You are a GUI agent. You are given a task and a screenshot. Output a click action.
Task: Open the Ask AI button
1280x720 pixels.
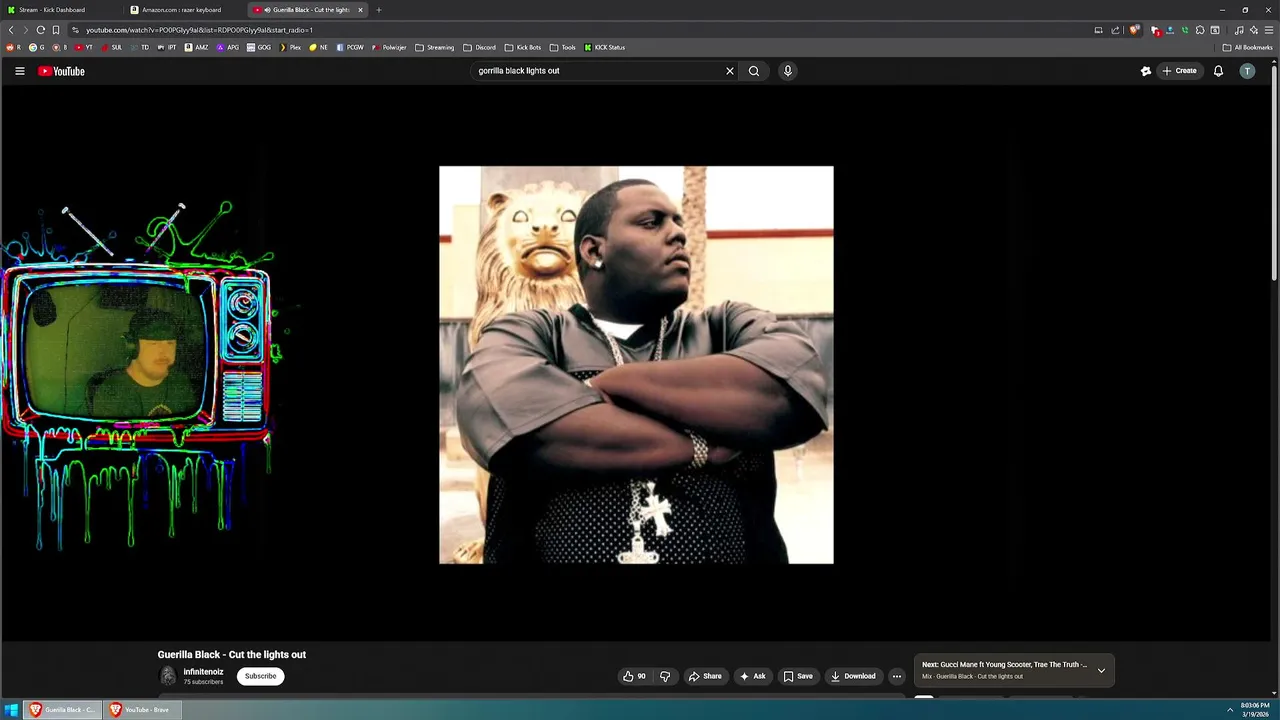click(x=752, y=676)
